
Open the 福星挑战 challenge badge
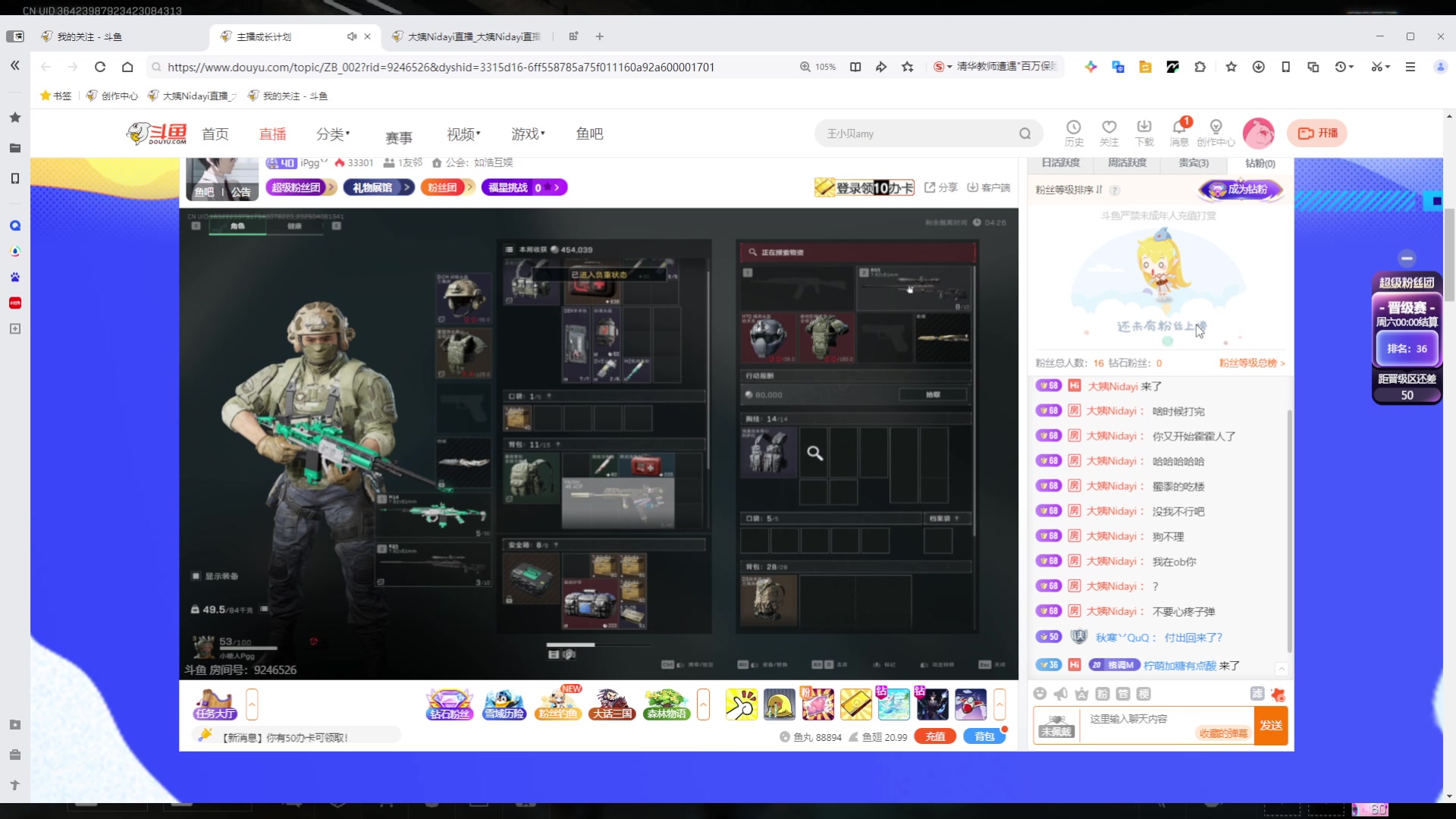click(524, 187)
